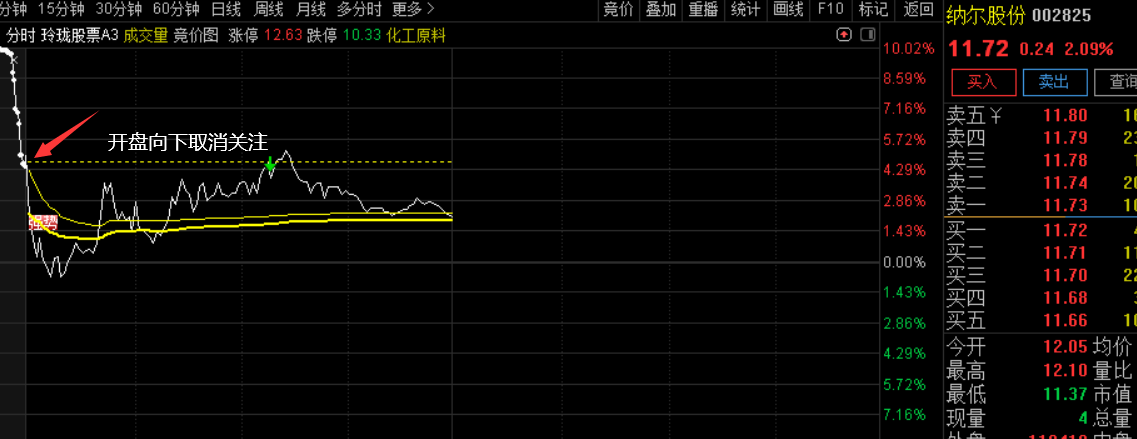Switch to 60分钟 chart period
This screenshot has width=1137, height=439.
coord(177,10)
